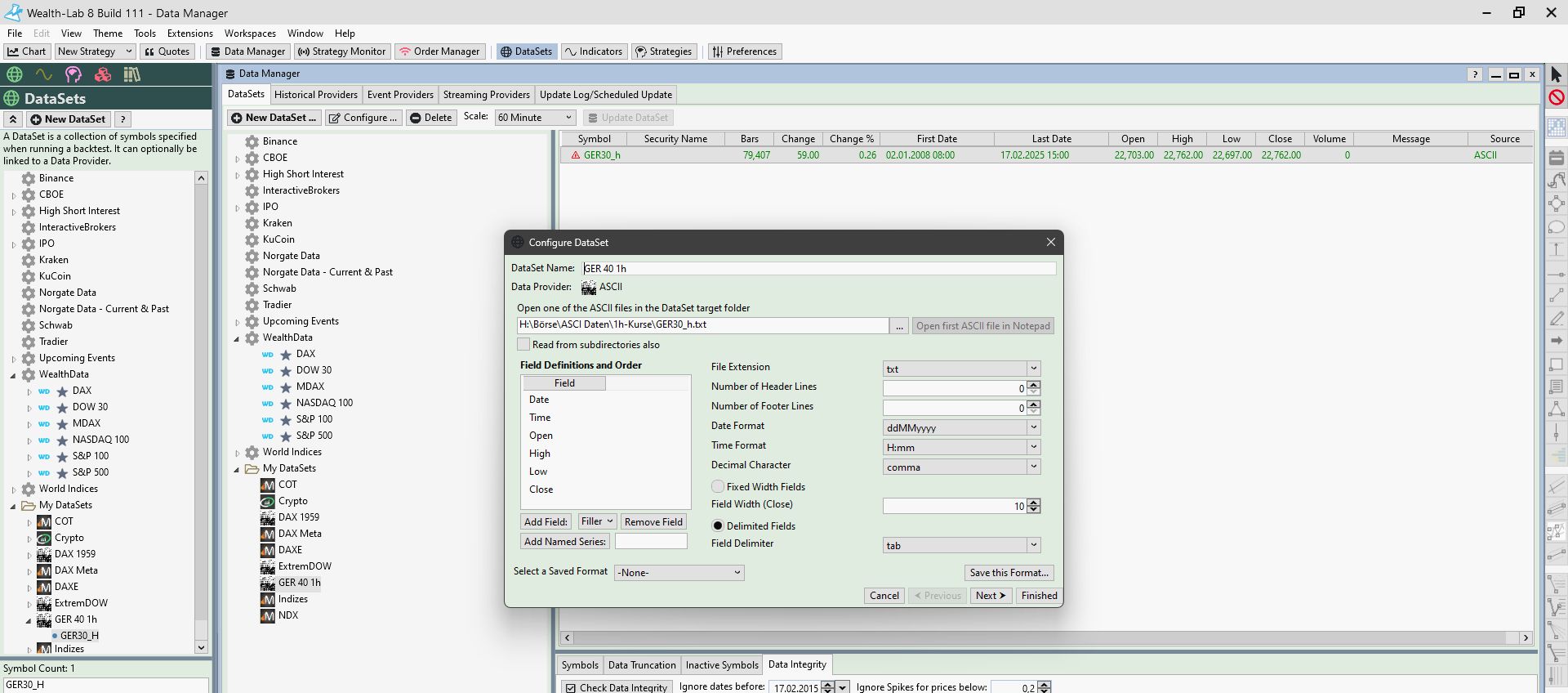The height and width of the screenshot is (693, 1568).
Task: Select the pointer cursor tool on right toolbar
Action: click(1556, 75)
